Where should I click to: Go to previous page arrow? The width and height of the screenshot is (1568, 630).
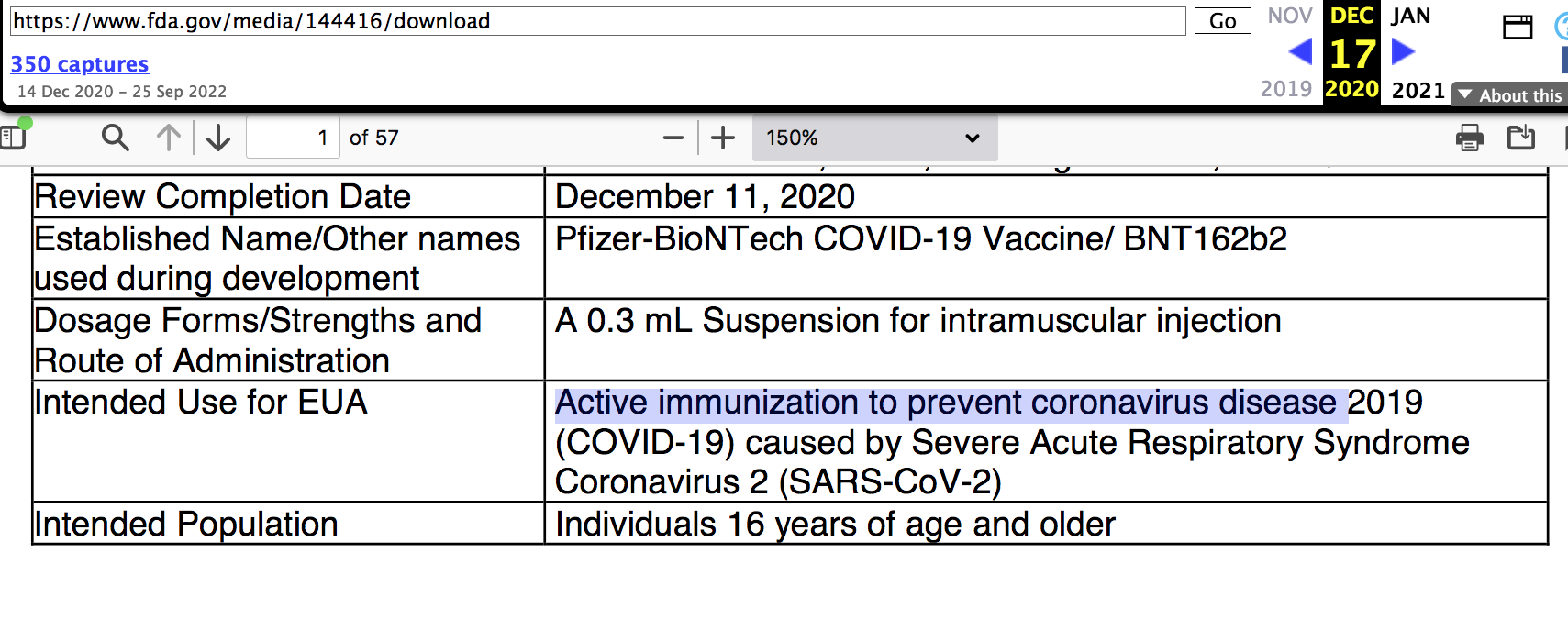pos(168,138)
